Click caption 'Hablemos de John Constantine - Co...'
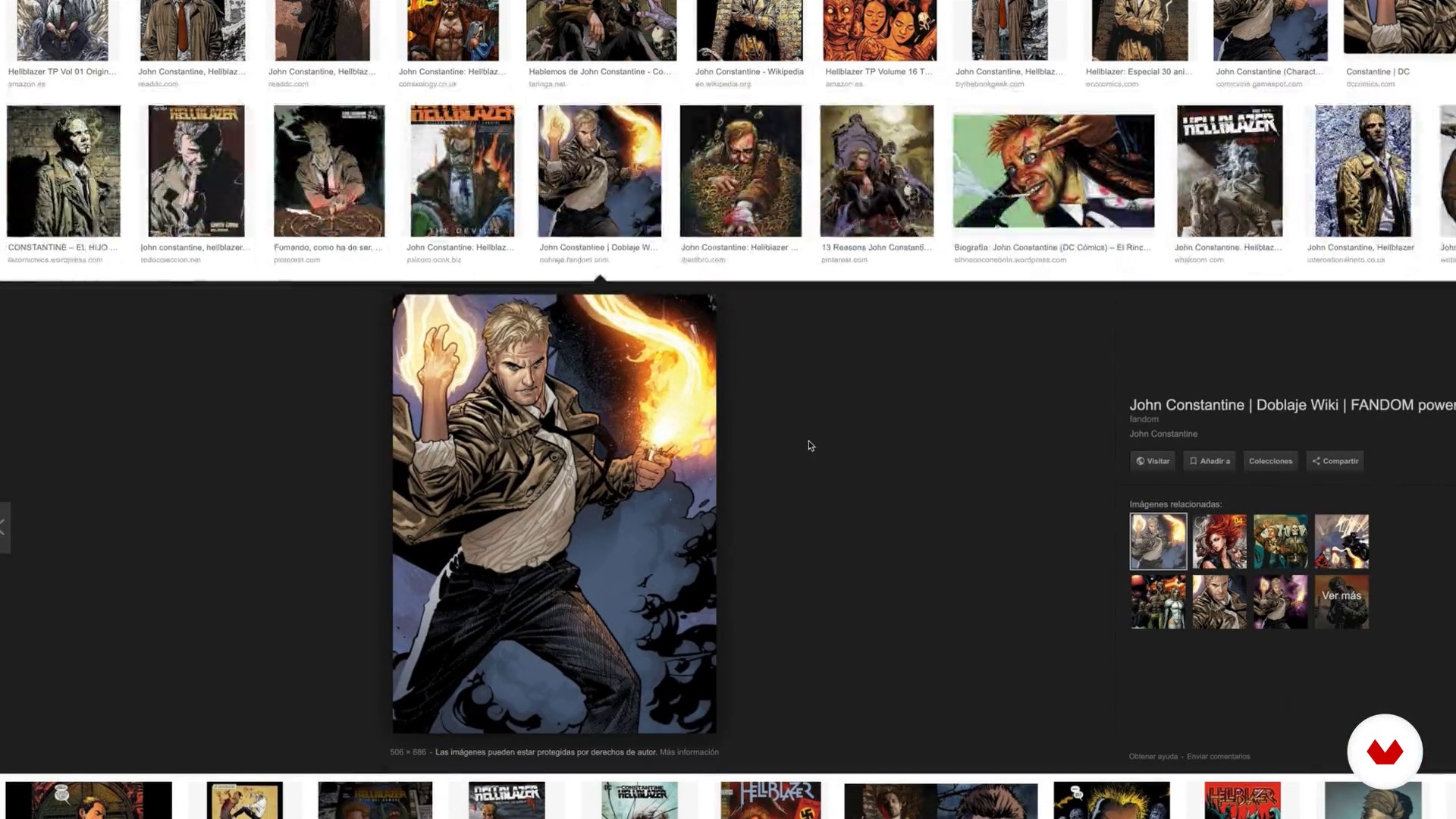The height and width of the screenshot is (819, 1456). click(600, 72)
